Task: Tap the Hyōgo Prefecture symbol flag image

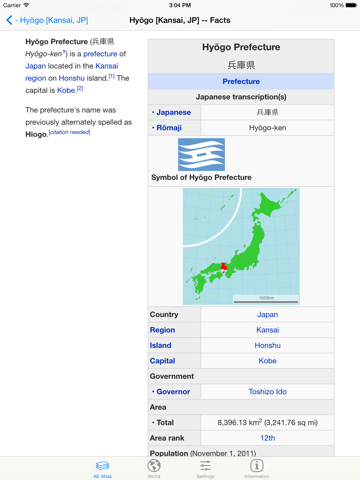Action: (x=201, y=155)
